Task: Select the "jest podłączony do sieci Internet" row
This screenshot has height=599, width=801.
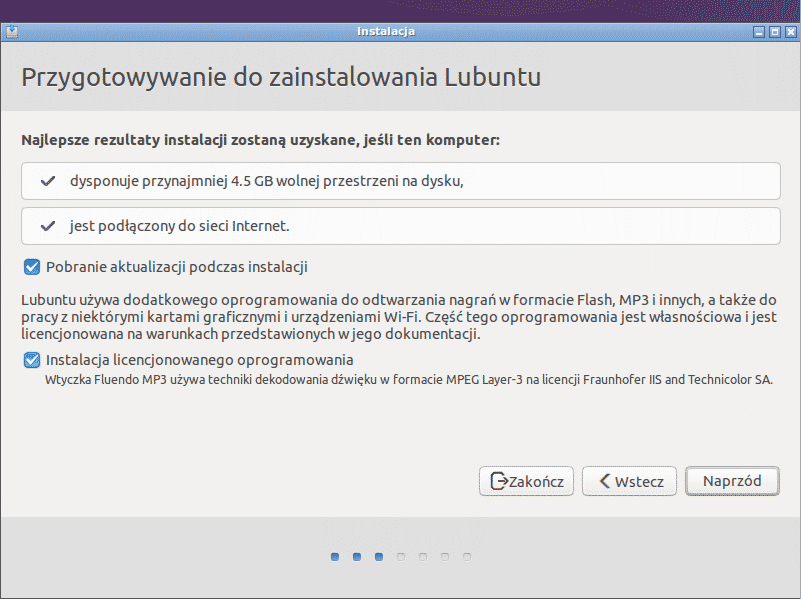Action: pos(400,226)
